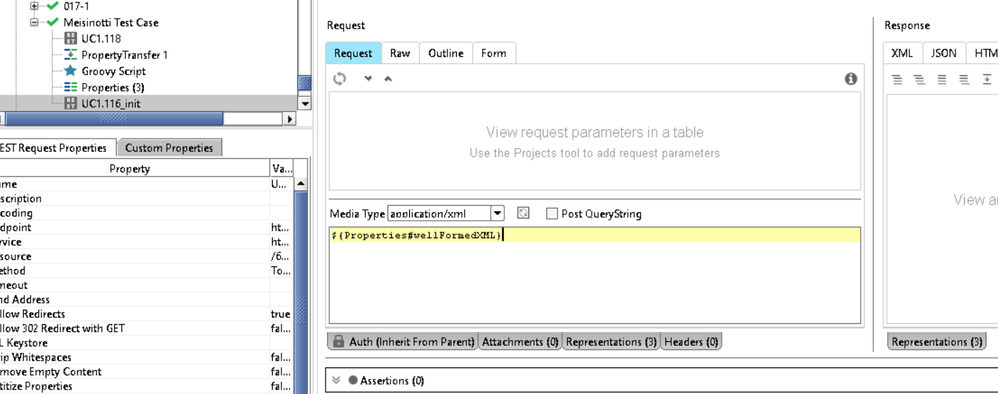Open Auth (Inherit From Parent) tab
998x394 pixels.
402,342
